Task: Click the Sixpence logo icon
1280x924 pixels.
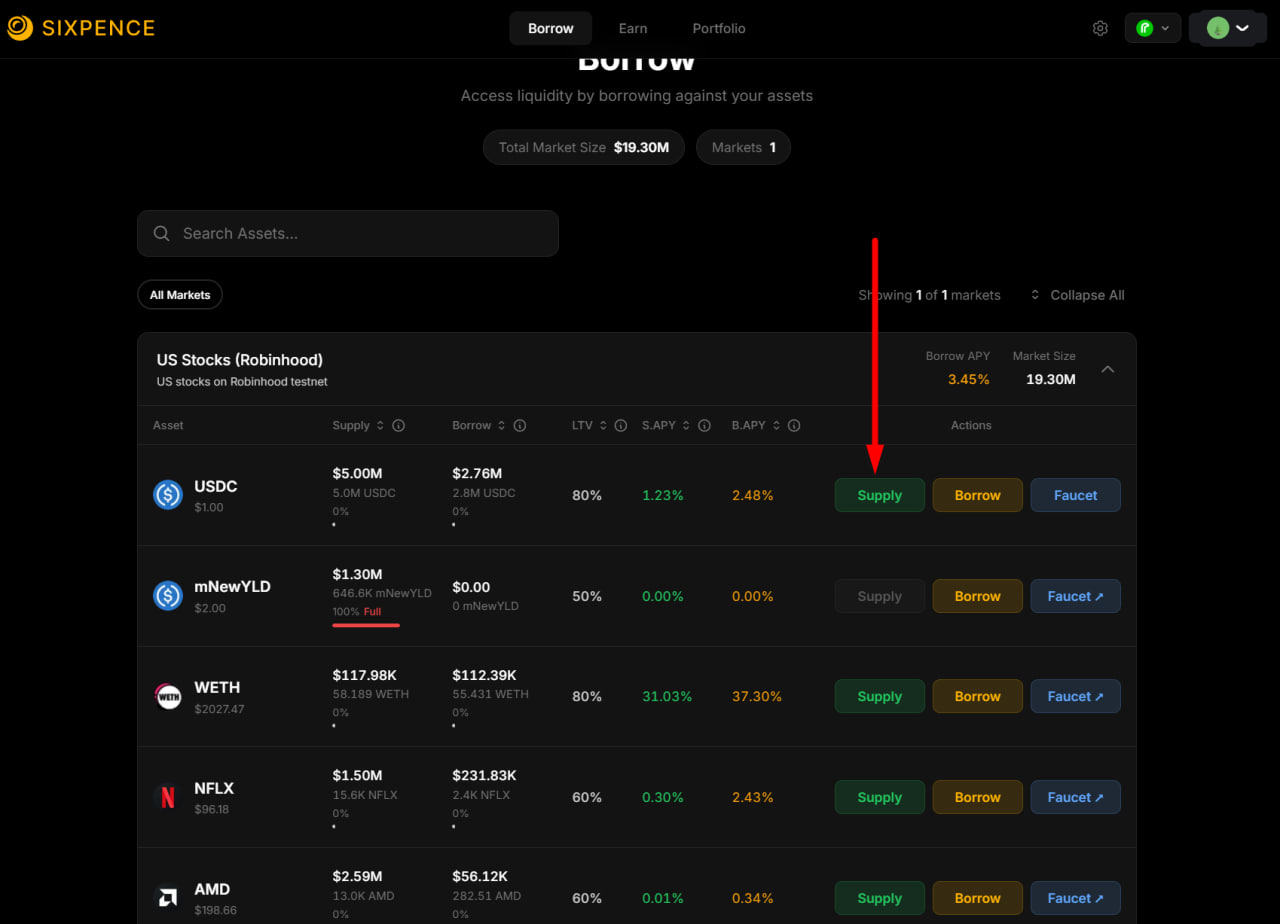Action: tap(19, 28)
